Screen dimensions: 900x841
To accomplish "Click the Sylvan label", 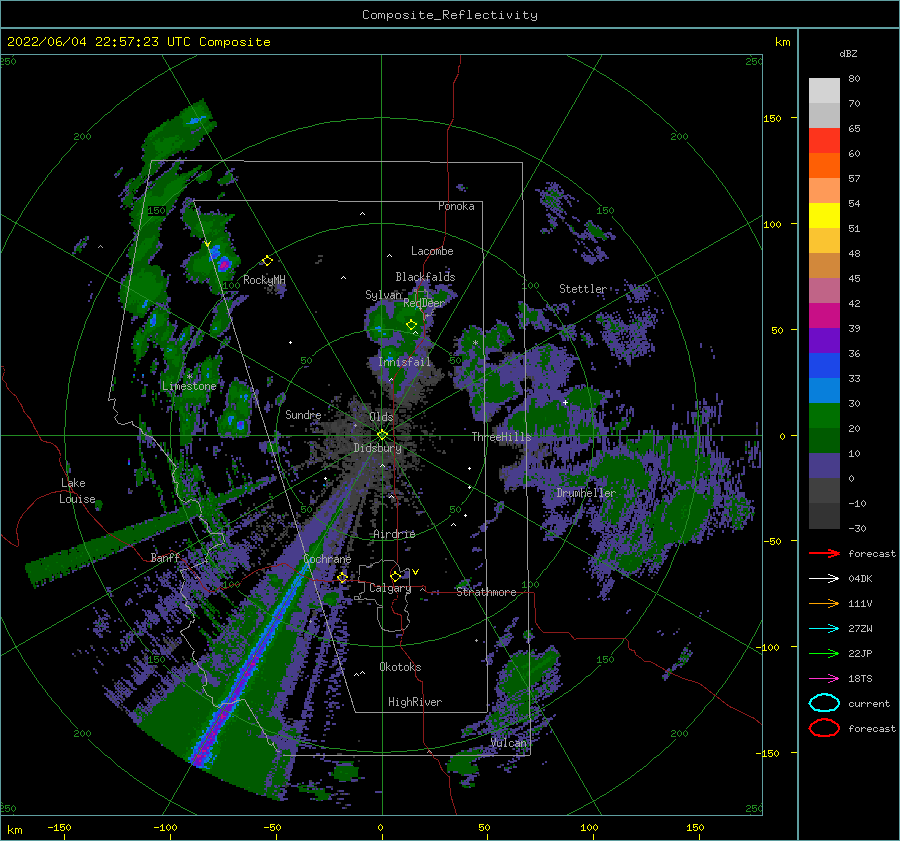I will 383,295.
